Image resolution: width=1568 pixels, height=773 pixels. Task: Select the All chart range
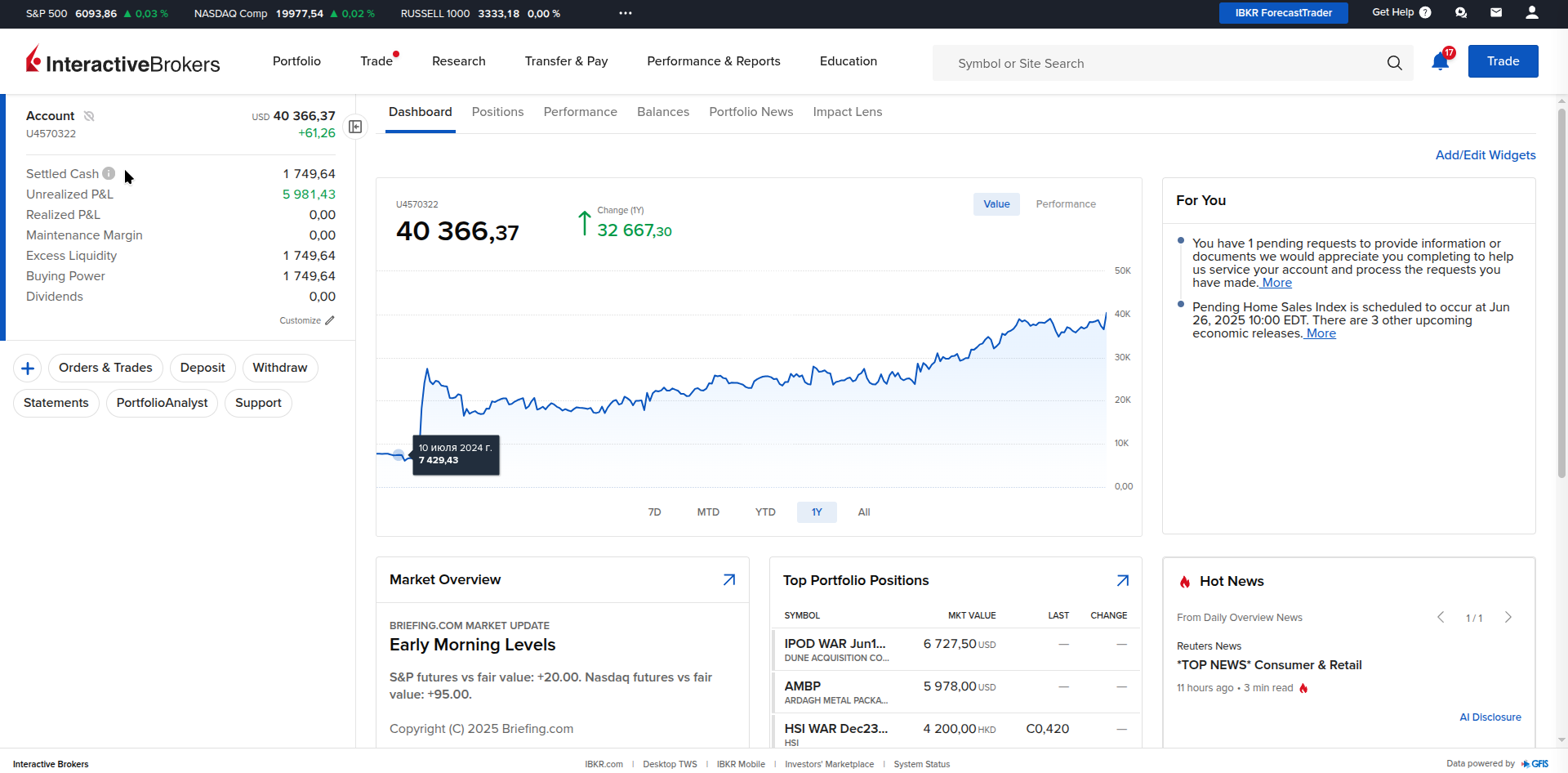click(x=864, y=512)
